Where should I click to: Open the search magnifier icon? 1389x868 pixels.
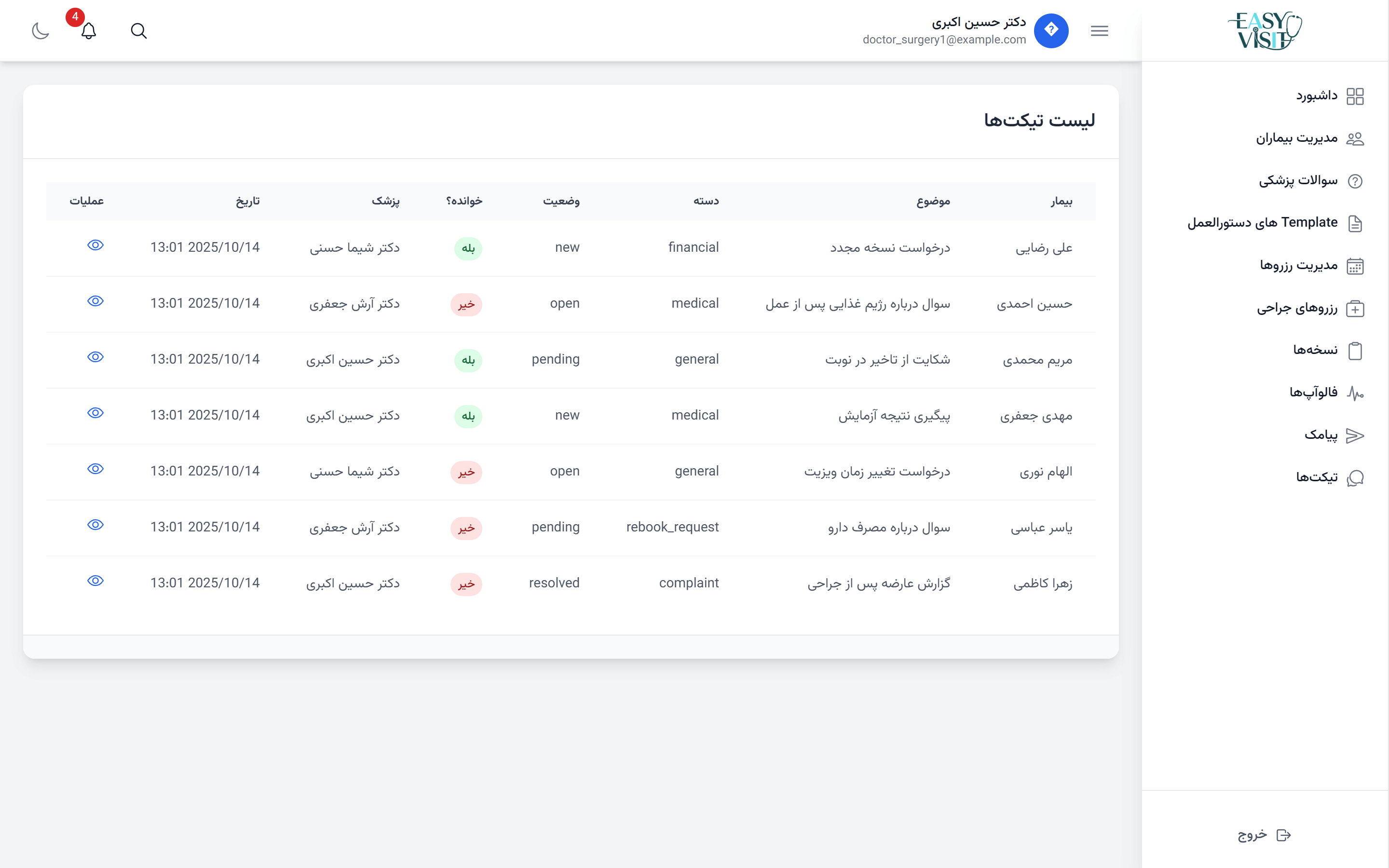point(138,31)
